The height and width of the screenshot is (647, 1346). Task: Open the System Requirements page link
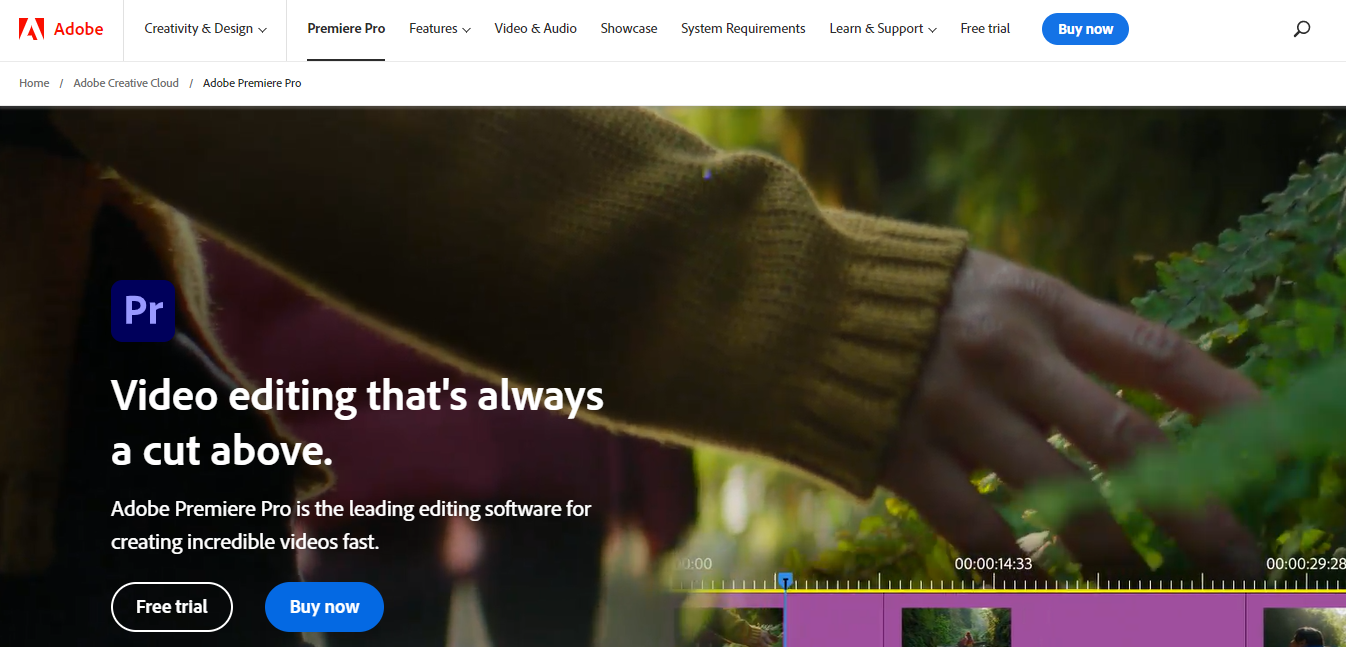[743, 29]
